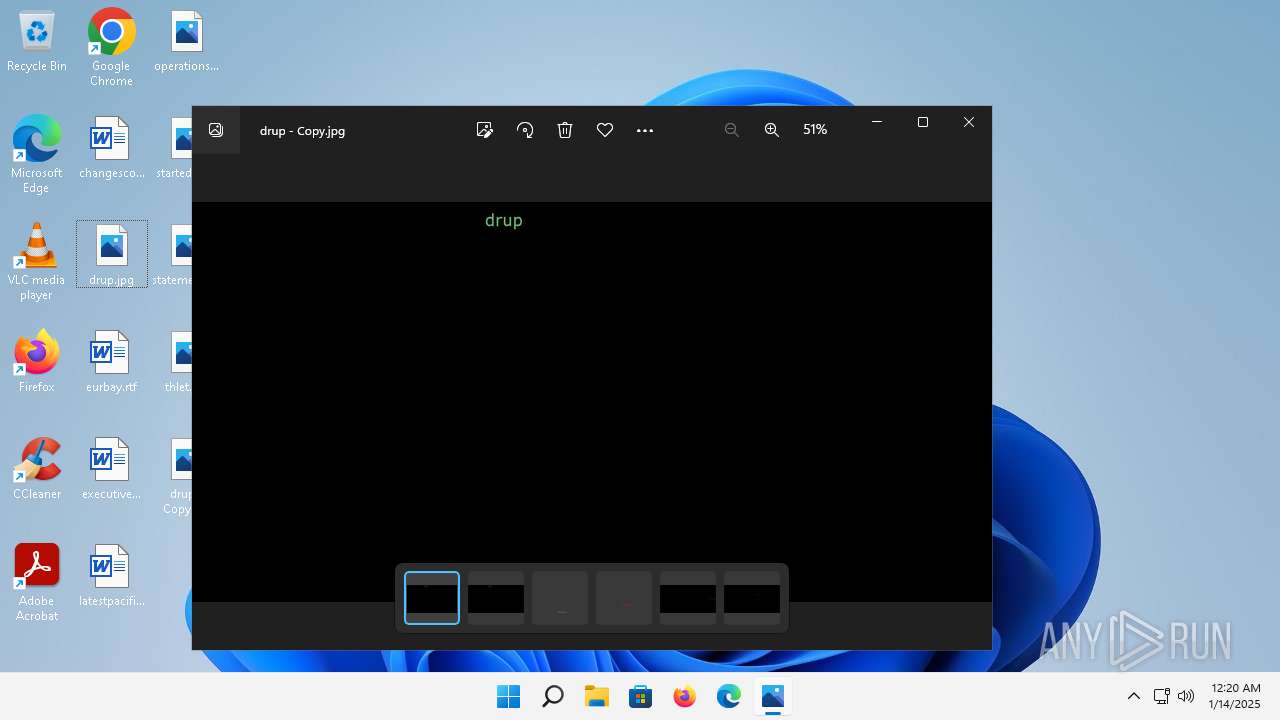Open Adobe Acrobat desktop shortcut
The height and width of the screenshot is (720, 1280).
[x=37, y=583]
